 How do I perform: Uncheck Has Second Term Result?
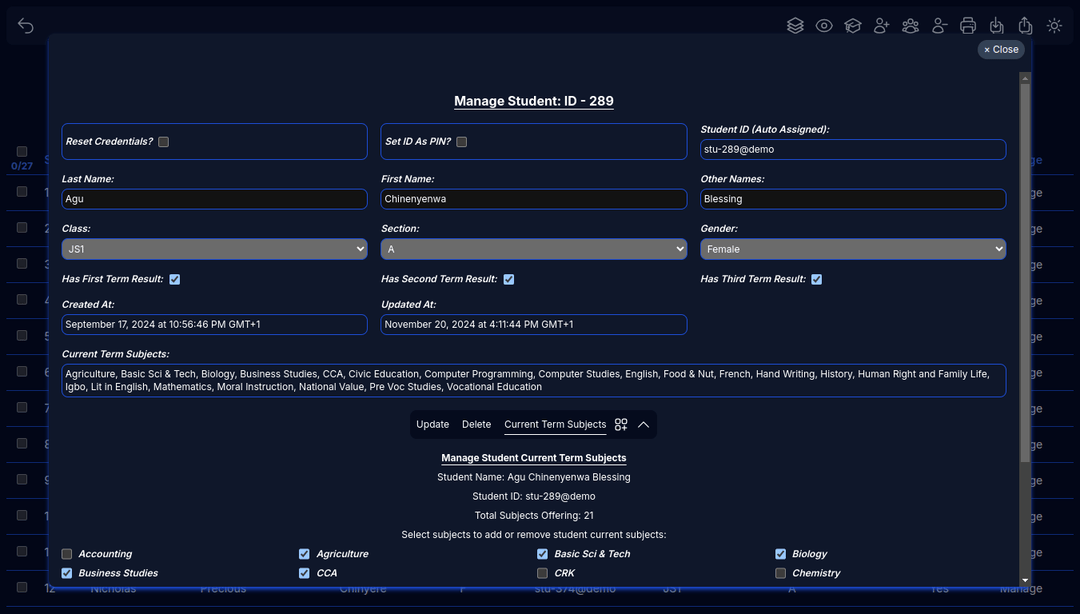(x=509, y=280)
